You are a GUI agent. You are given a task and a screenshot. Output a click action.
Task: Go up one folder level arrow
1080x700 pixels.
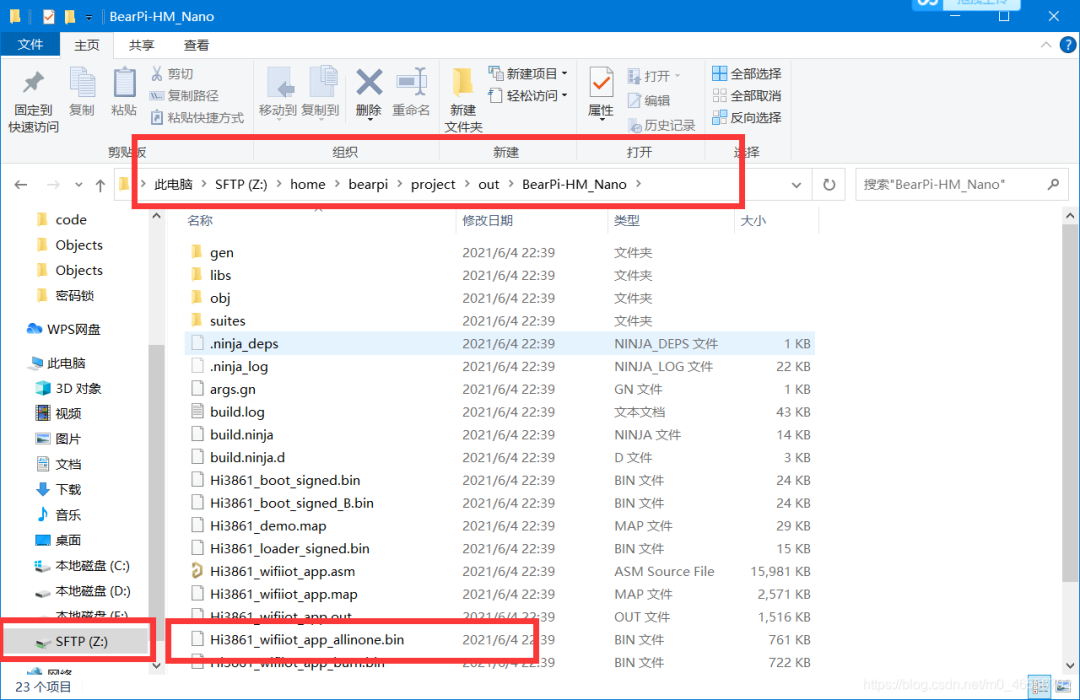pyautogui.click(x=101, y=185)
